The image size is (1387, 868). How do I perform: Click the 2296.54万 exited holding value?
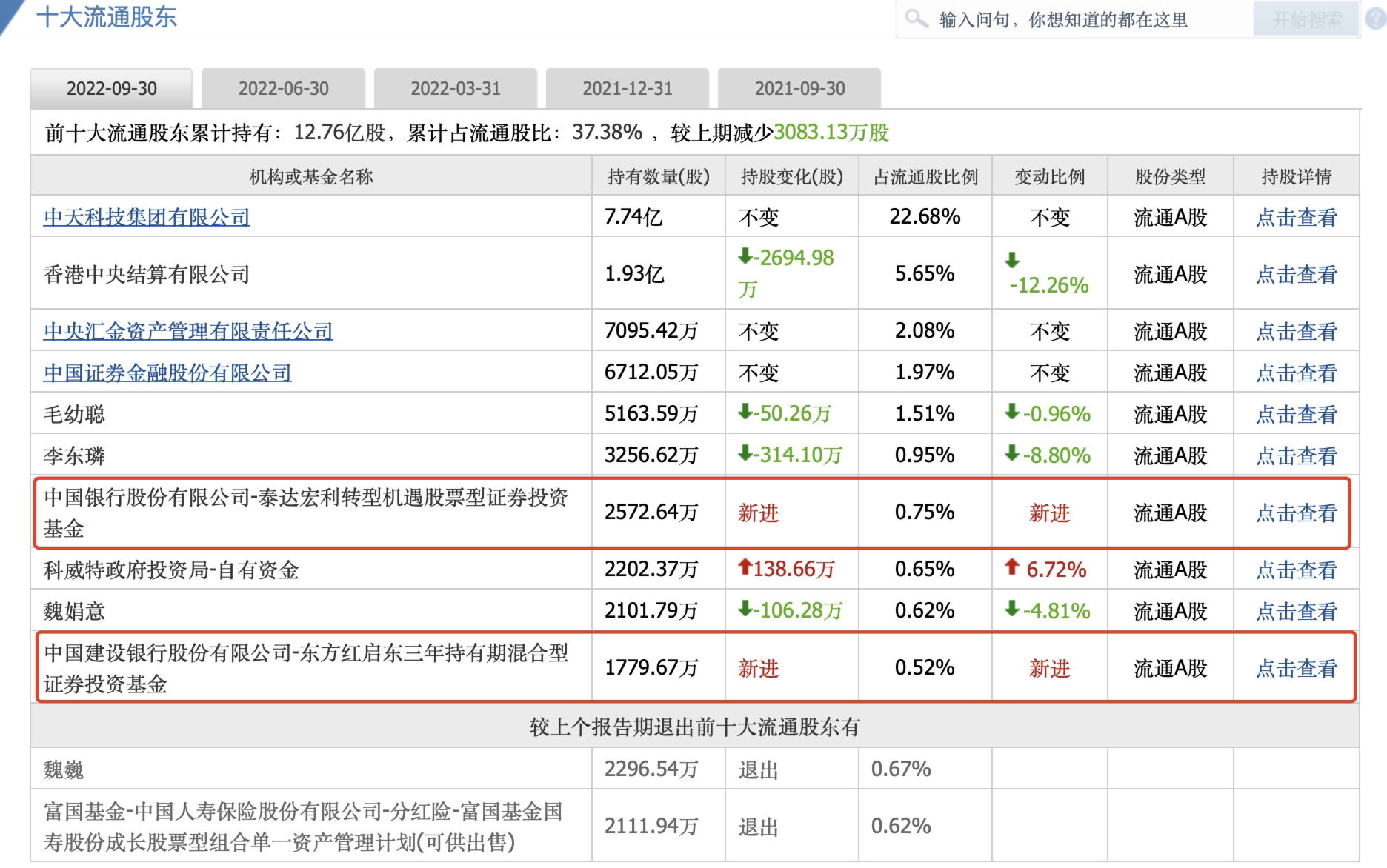coord(651,769)
